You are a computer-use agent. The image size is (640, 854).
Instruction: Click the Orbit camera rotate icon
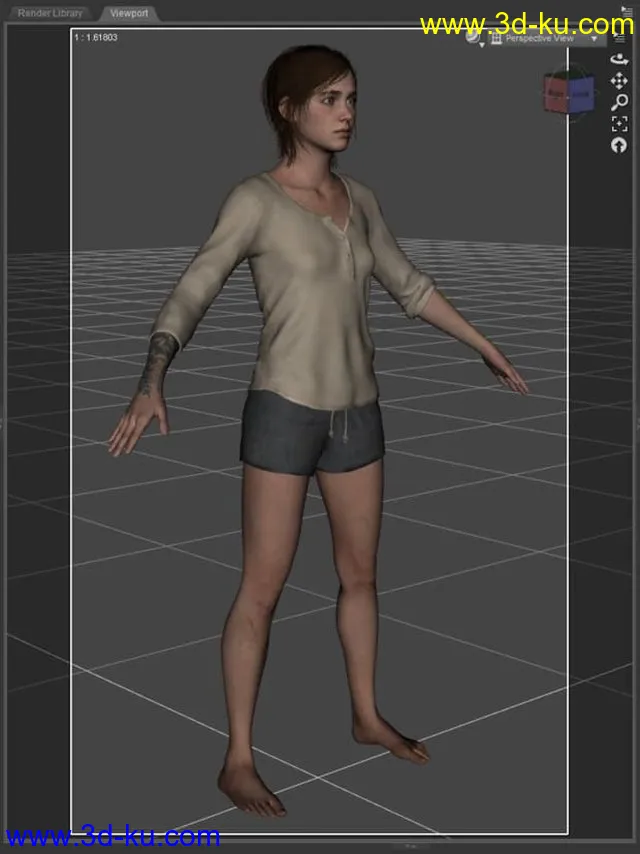(x=619, y=59)
